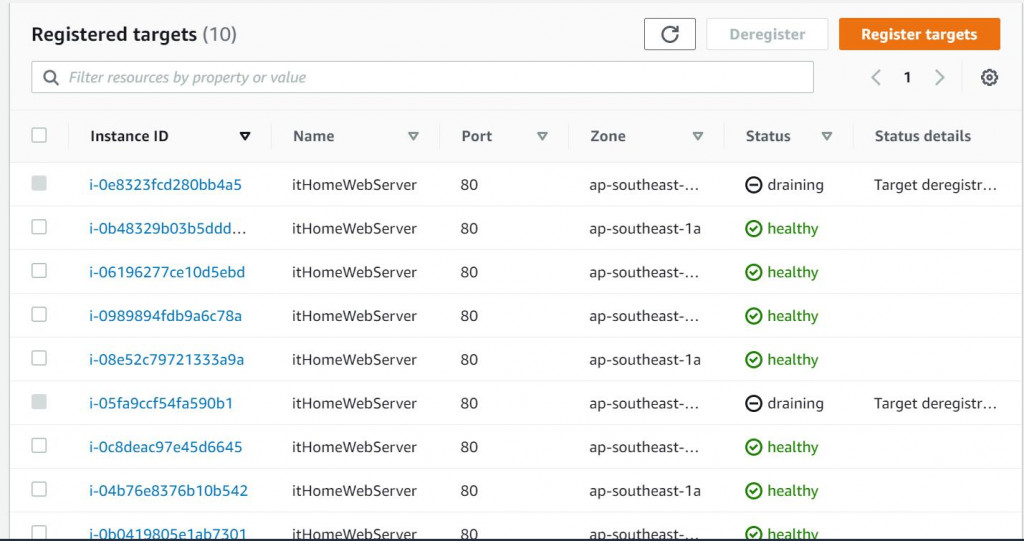This screenshot has width=1024, height=541.
Task: Sort by Instance ID column arrow
Action: click(245, 136)
